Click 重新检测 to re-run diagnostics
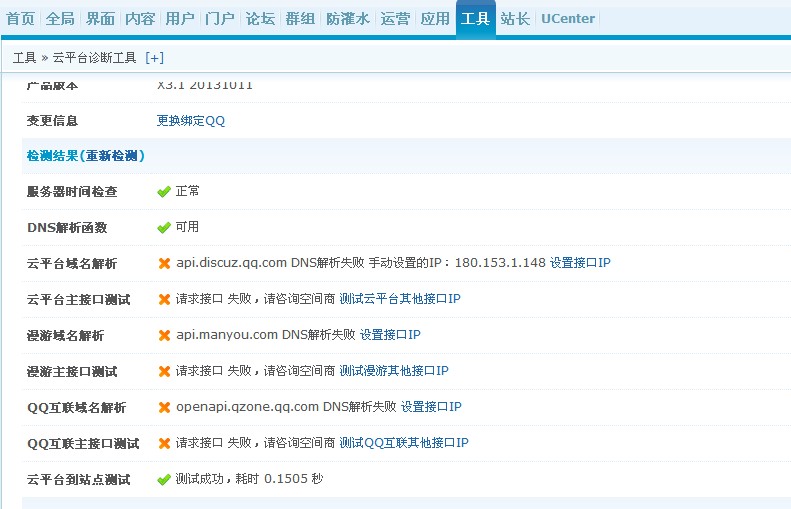This screenshot has width=791, height=509. pos(112,156)
